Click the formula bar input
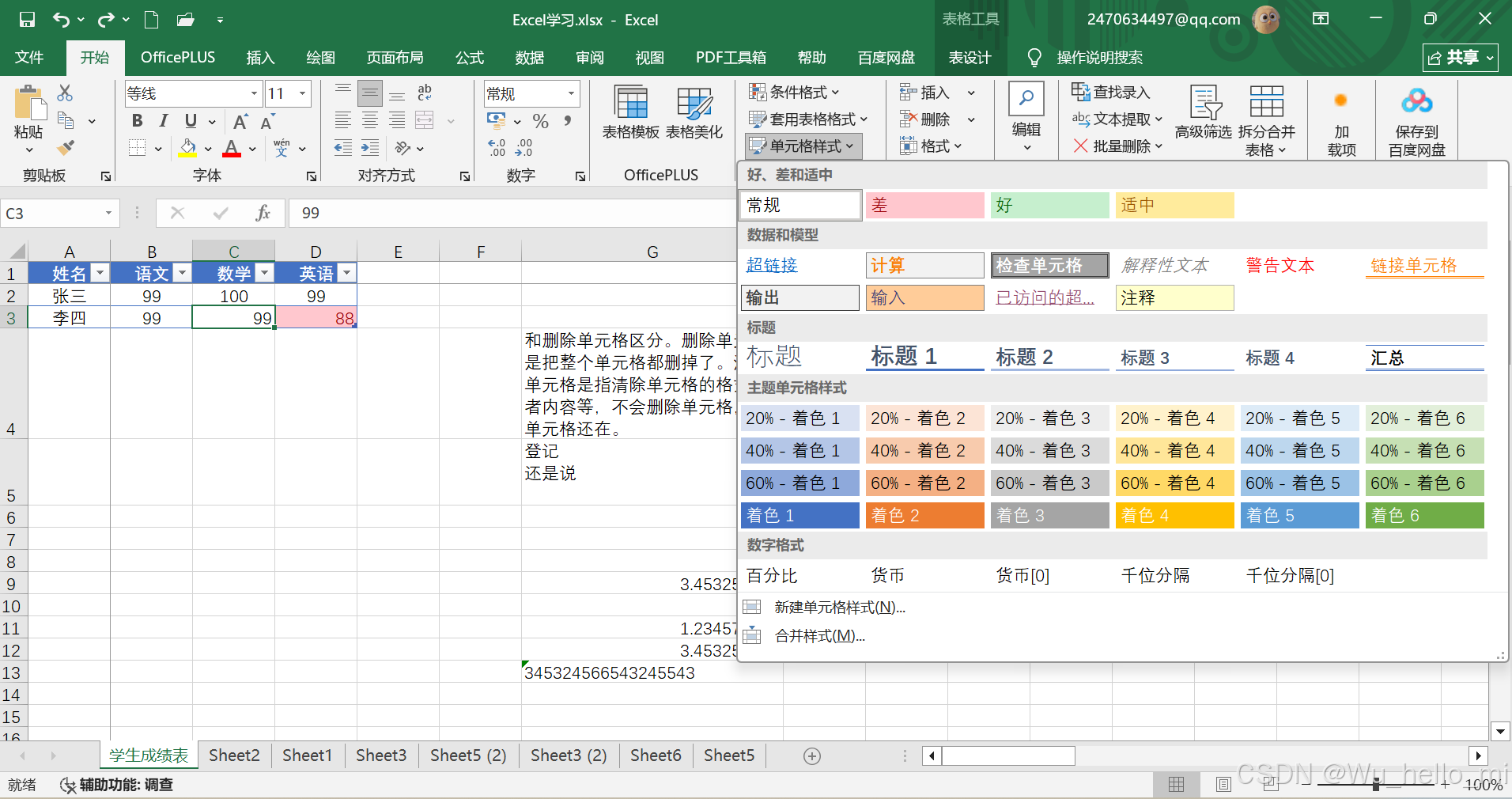 (x=512, y=213)
